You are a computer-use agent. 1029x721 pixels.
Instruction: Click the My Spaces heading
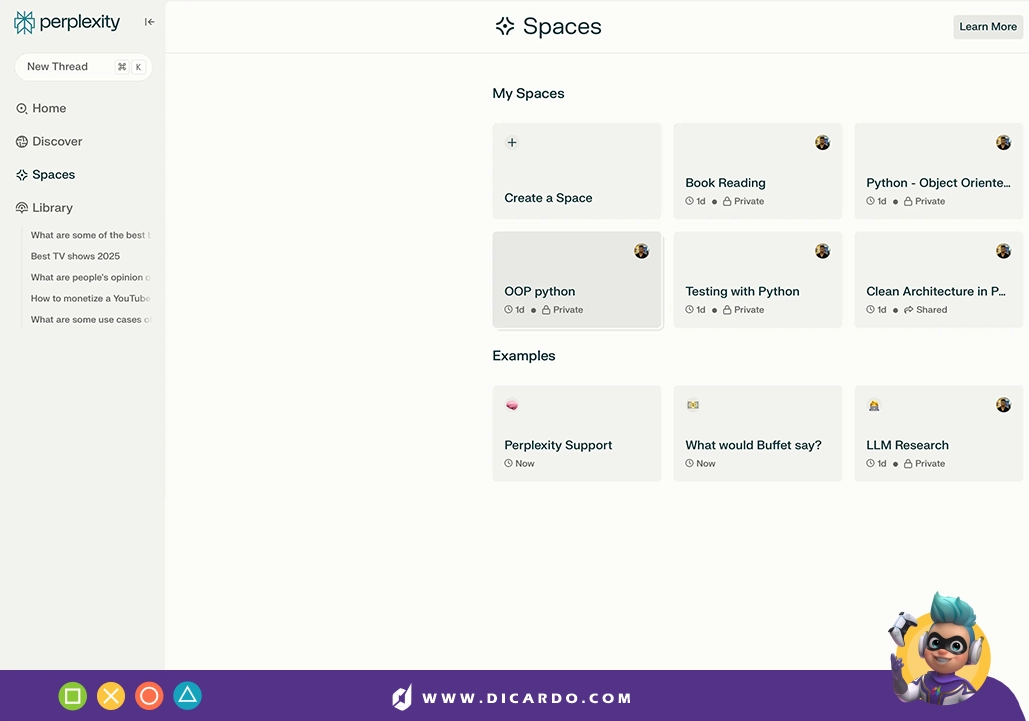[x=528, y=93]
